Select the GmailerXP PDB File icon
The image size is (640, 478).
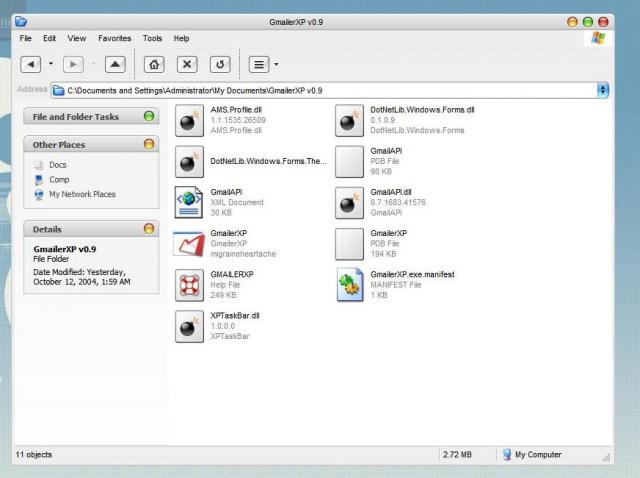pyautogui.click(x=349, y=244)
